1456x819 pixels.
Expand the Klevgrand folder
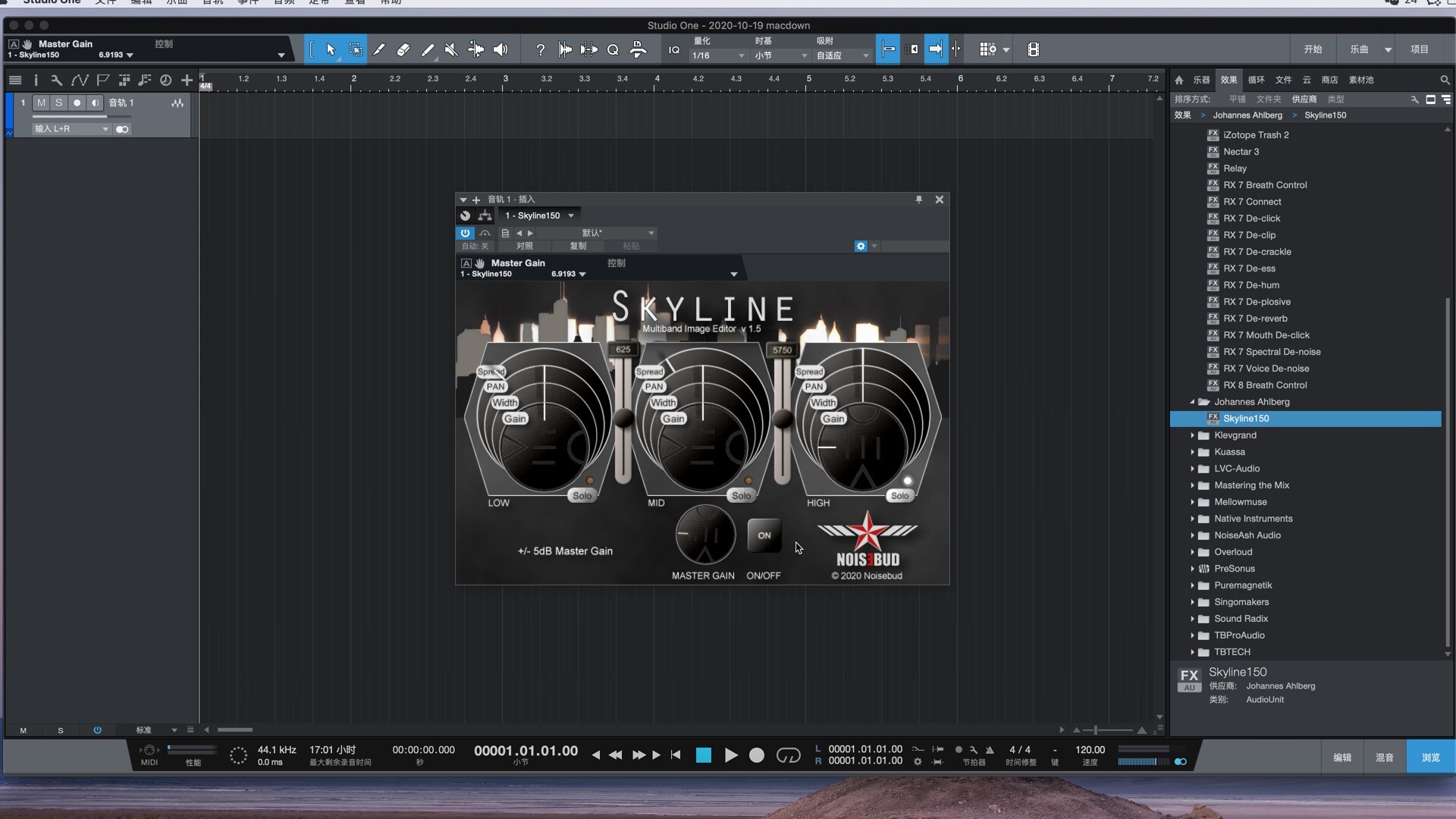pyautogui.click(x=1192, y=435)
